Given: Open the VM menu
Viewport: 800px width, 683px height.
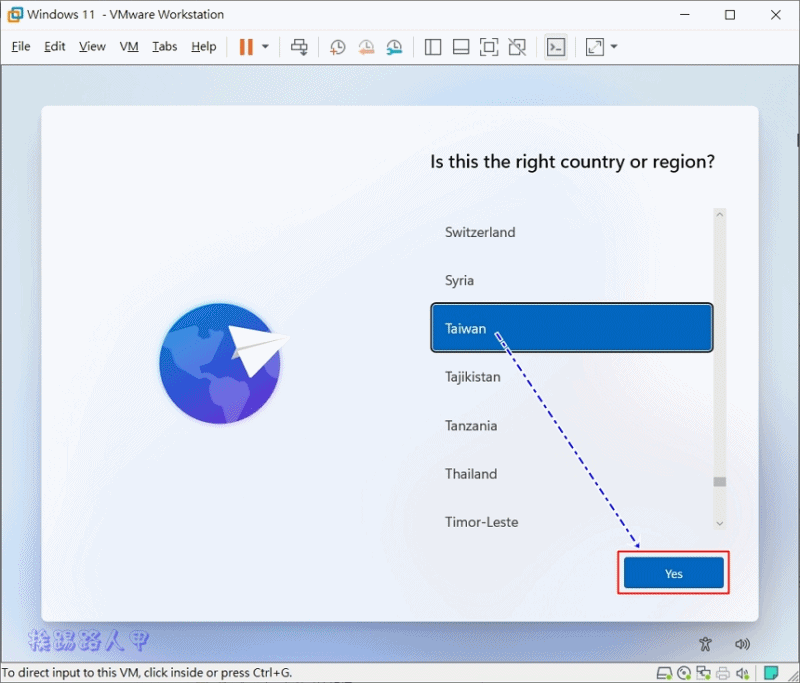Looking at the screenshot, I should click(129, 47).
